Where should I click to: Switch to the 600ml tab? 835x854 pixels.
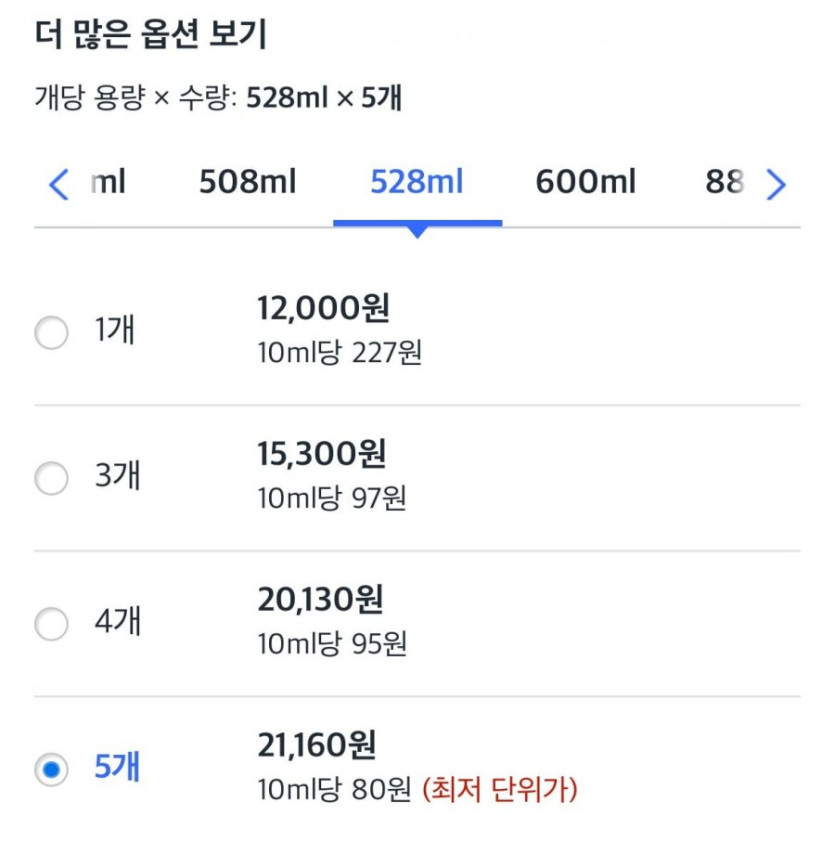click(585, 184)
